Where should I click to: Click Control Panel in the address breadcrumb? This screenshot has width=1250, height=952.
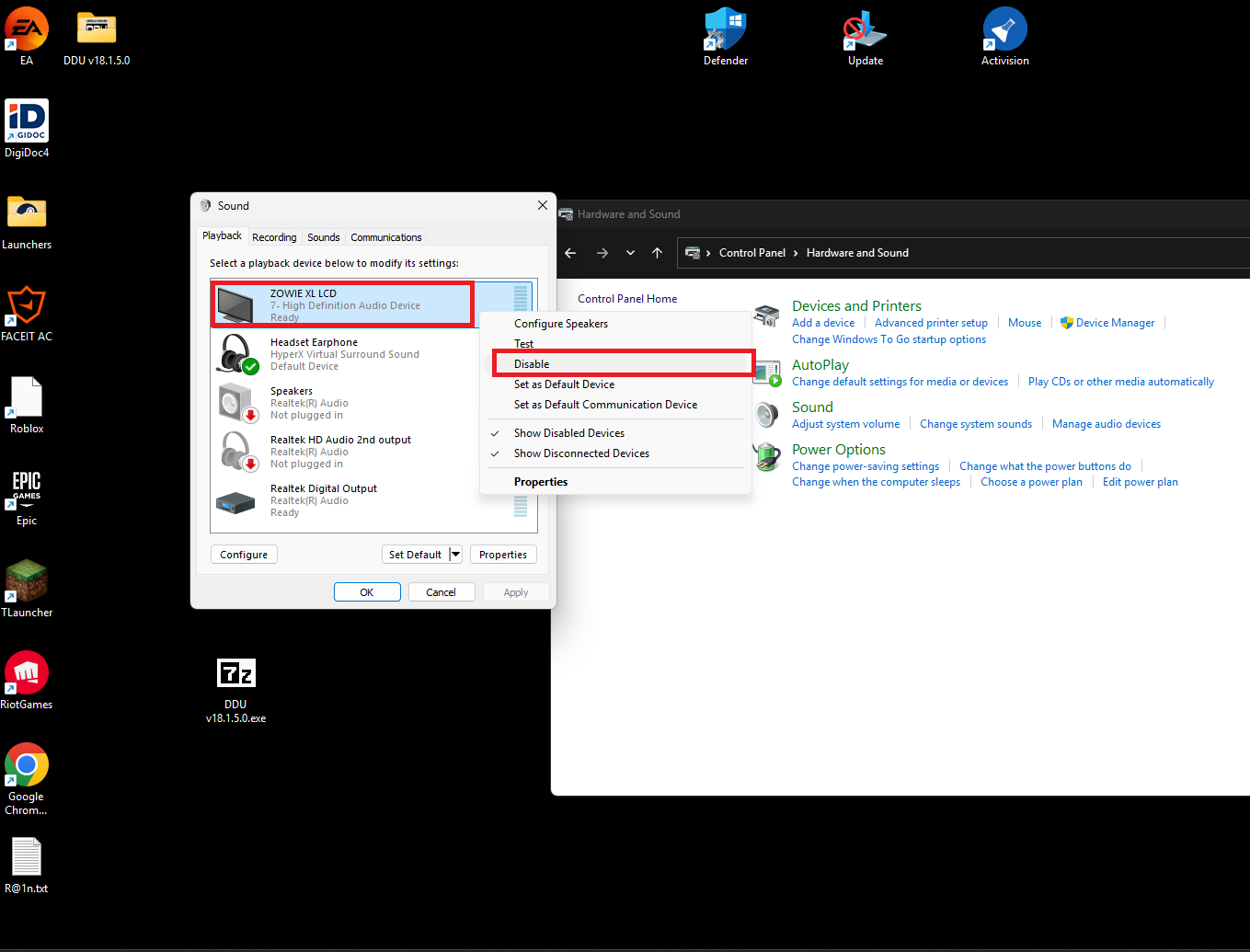click(x=752, y=253)
